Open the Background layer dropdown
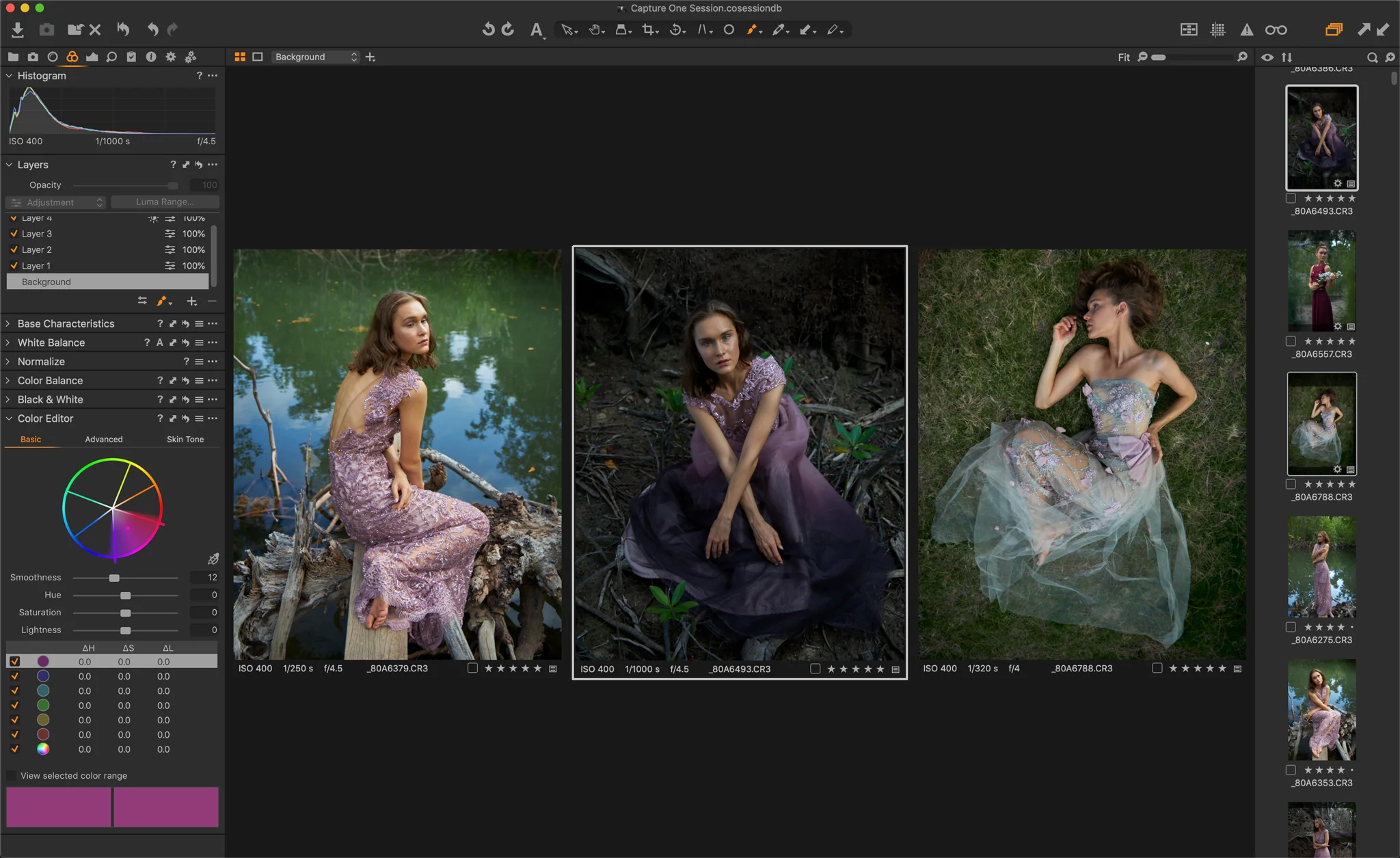 pyautogui.click(x=316, y=57)
